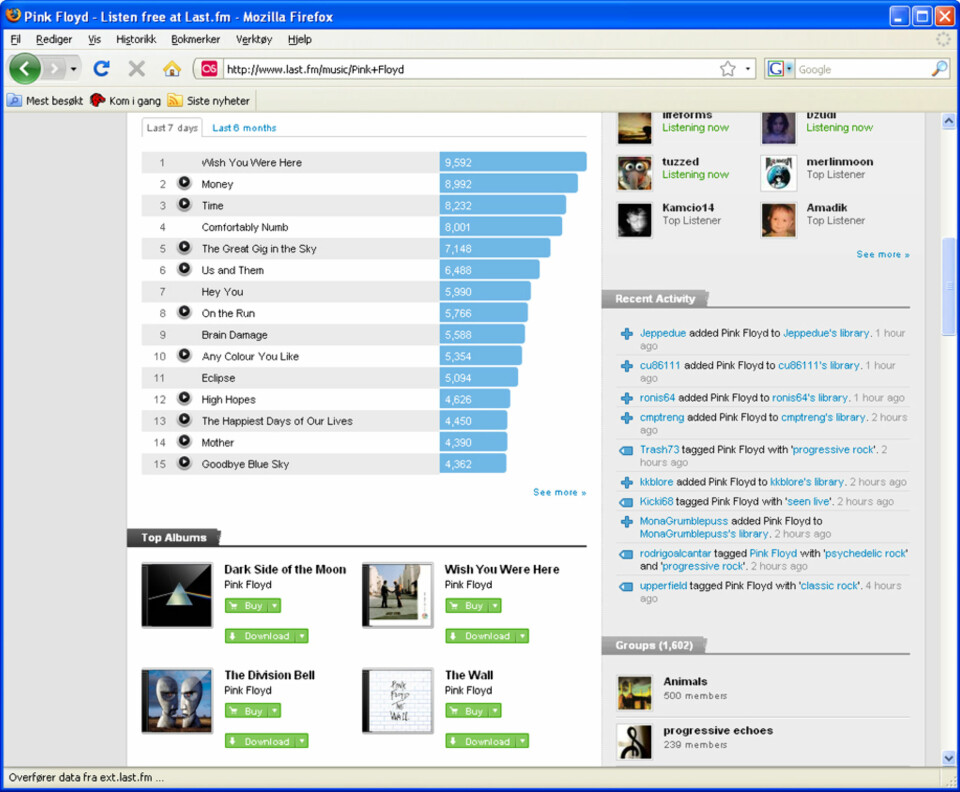Open the address bar history dropdown
Image resolution: width=960 pixels, height=792 pixels.
pyautogui.click(x=748, y=69)
